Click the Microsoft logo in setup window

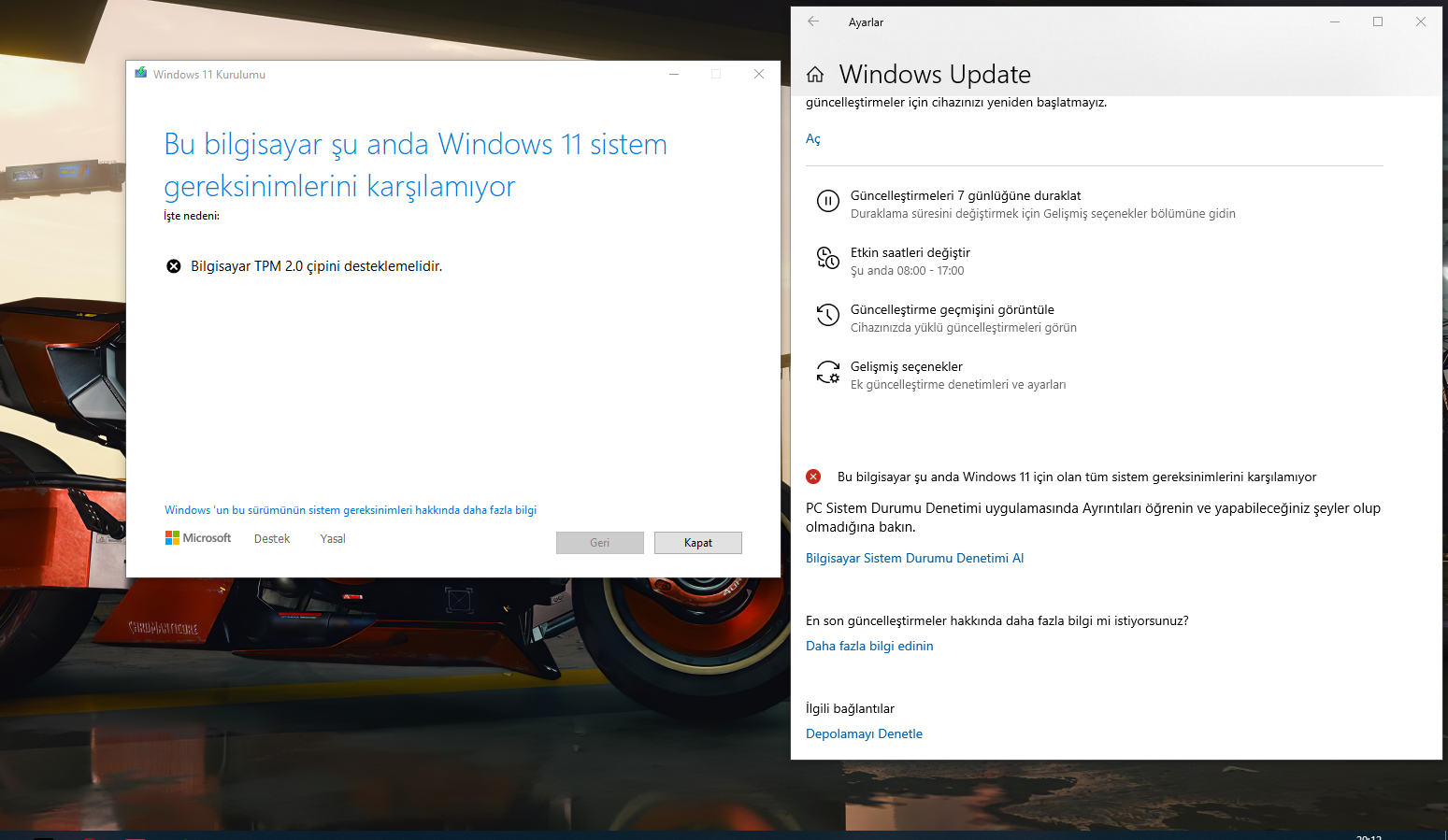point(198,538)
